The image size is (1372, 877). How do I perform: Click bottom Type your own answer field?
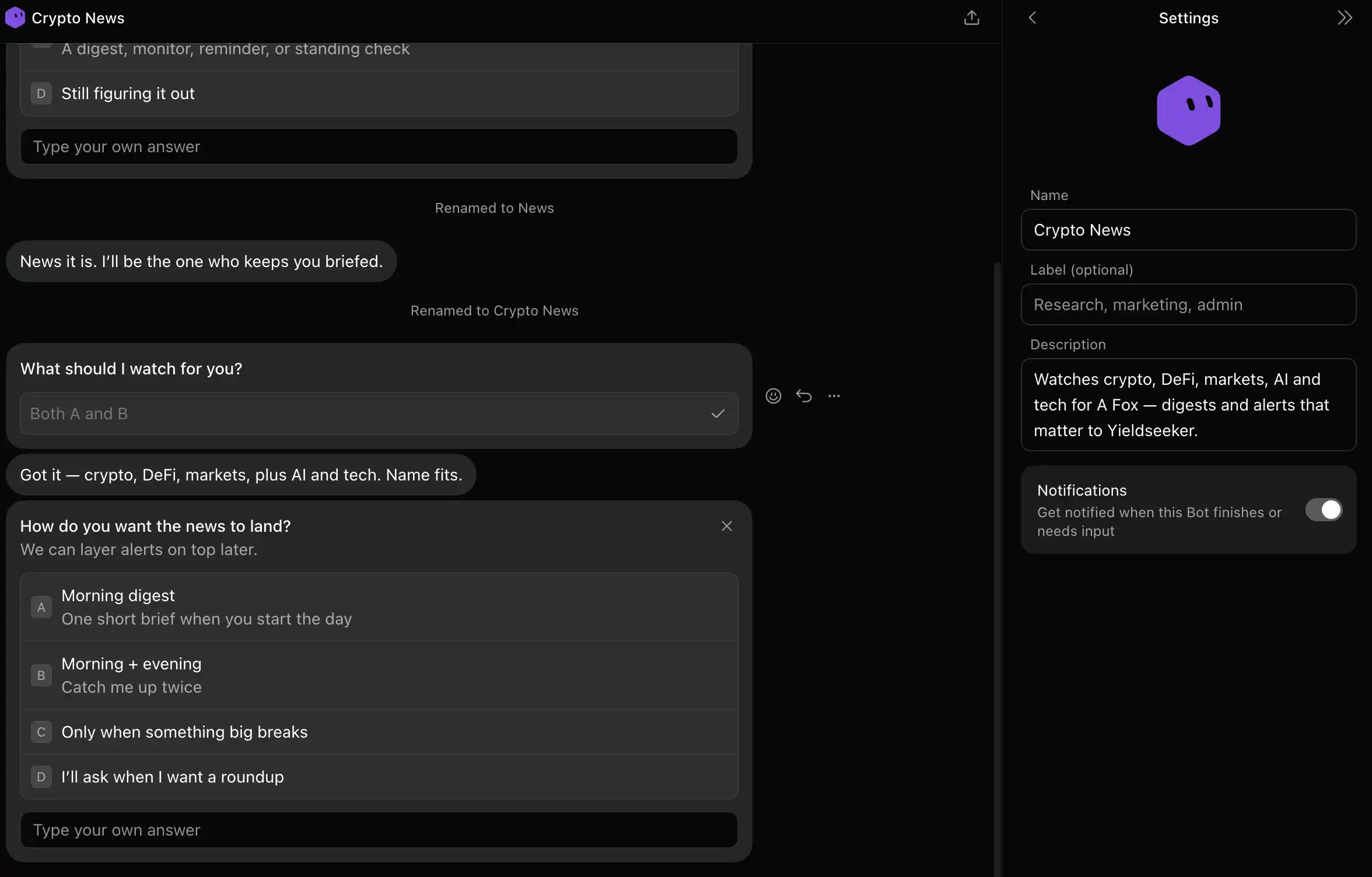(x=379, y=830)
